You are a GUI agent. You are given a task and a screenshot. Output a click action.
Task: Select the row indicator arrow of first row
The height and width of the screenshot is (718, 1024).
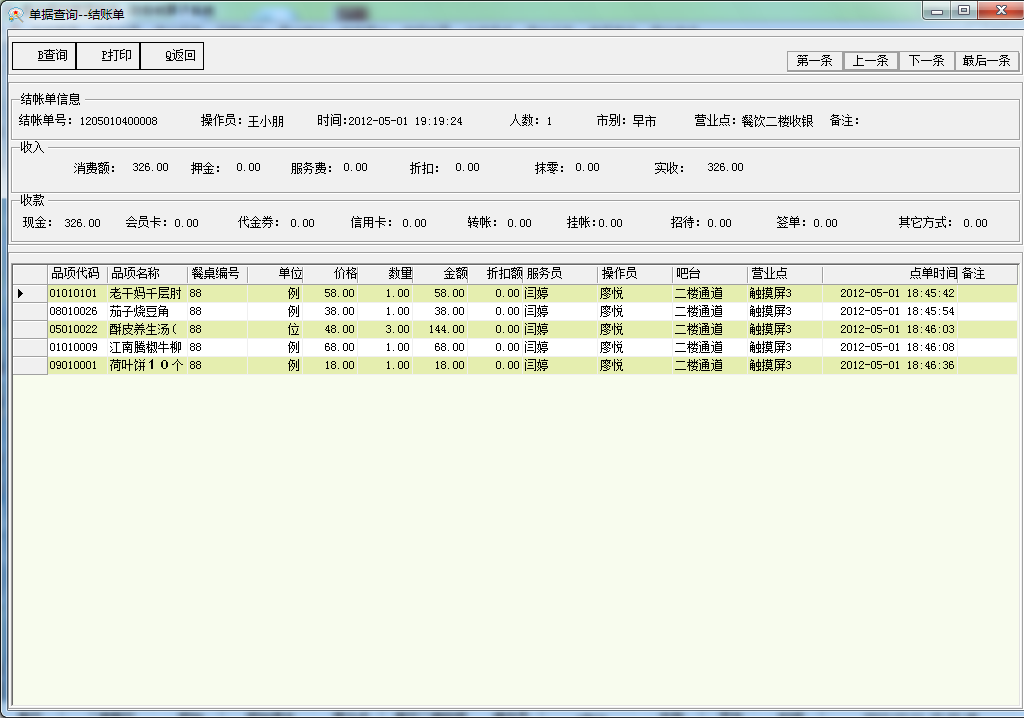pyautogui.click(x=21, y=294)
